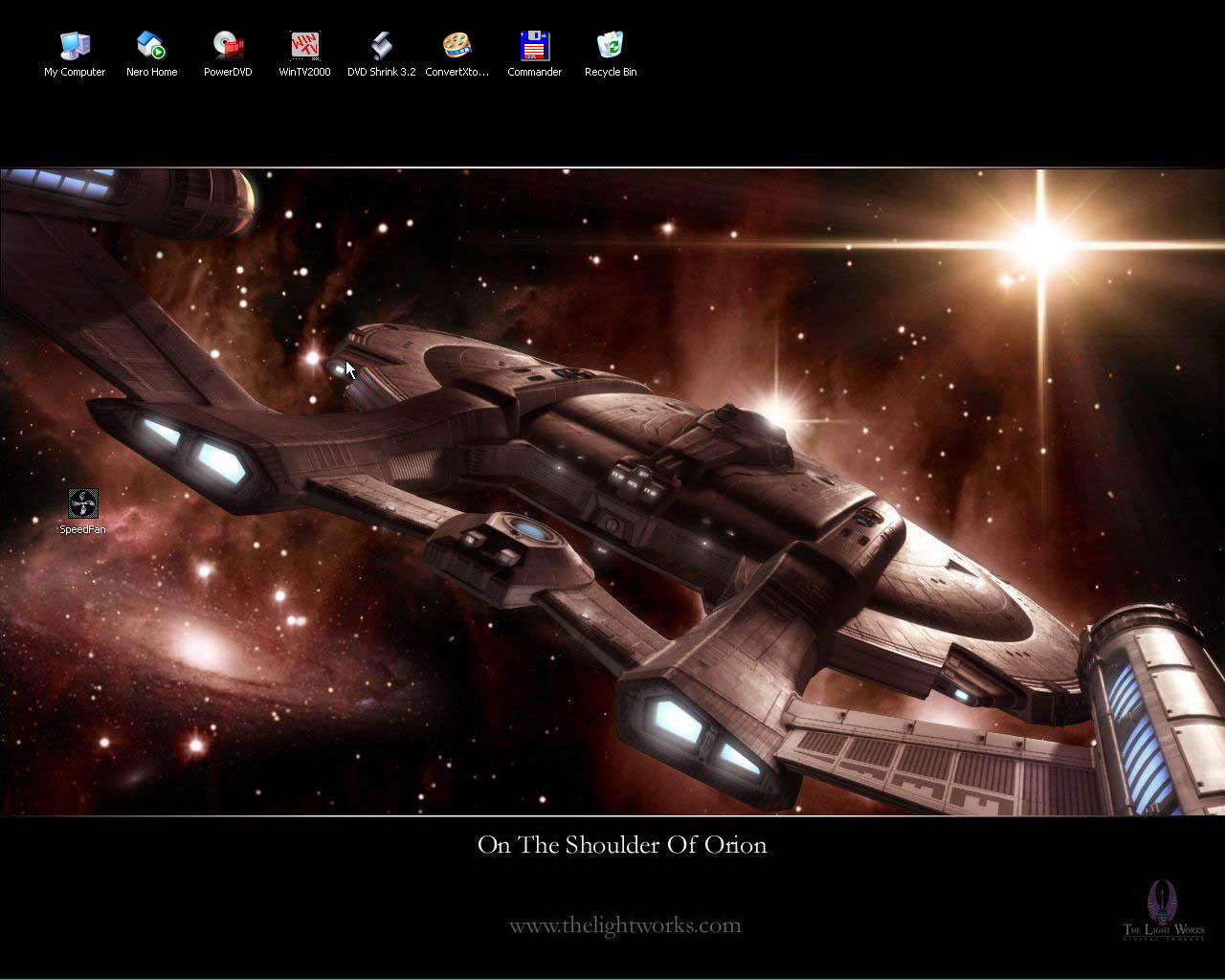Click the WinTV2000 desktop icon
The width and height of the screenshot is (1225, 980).
pyautogui.click(x=304, y=46)
